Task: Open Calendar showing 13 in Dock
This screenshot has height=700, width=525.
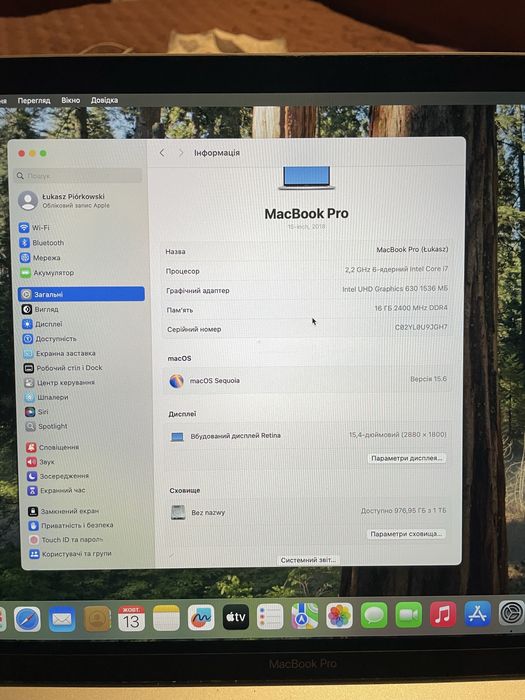Action: pos(131,618)
